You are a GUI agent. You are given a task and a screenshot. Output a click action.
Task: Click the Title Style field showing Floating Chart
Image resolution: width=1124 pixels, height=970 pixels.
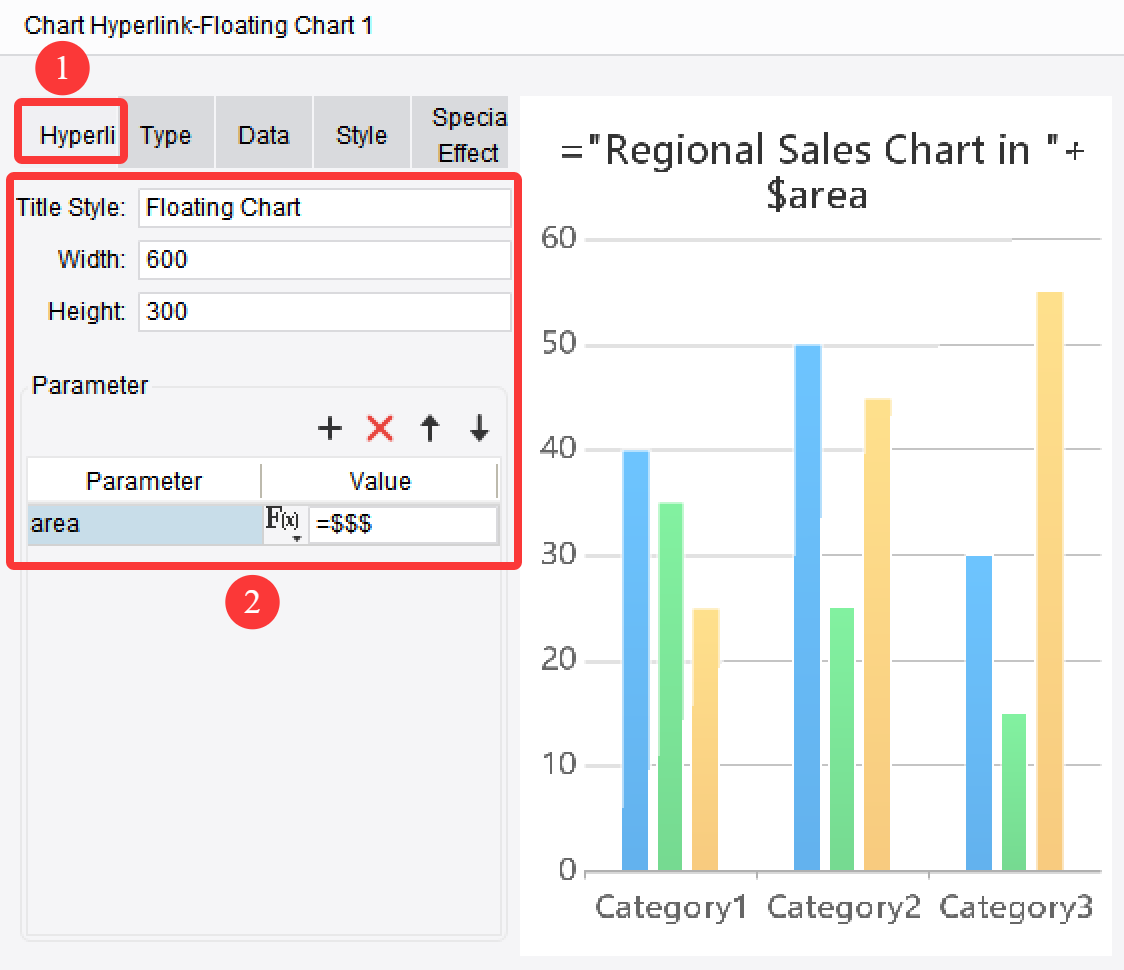coord(324,207)
